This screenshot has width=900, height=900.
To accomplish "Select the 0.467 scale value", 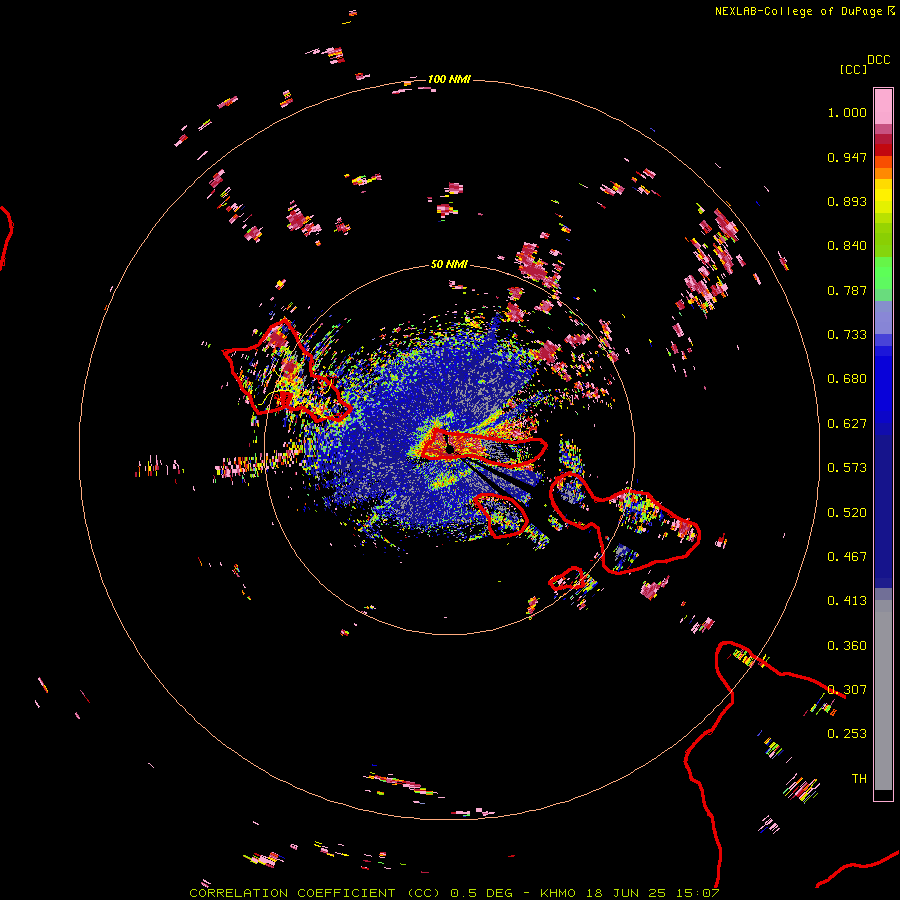I will point(847,557).
